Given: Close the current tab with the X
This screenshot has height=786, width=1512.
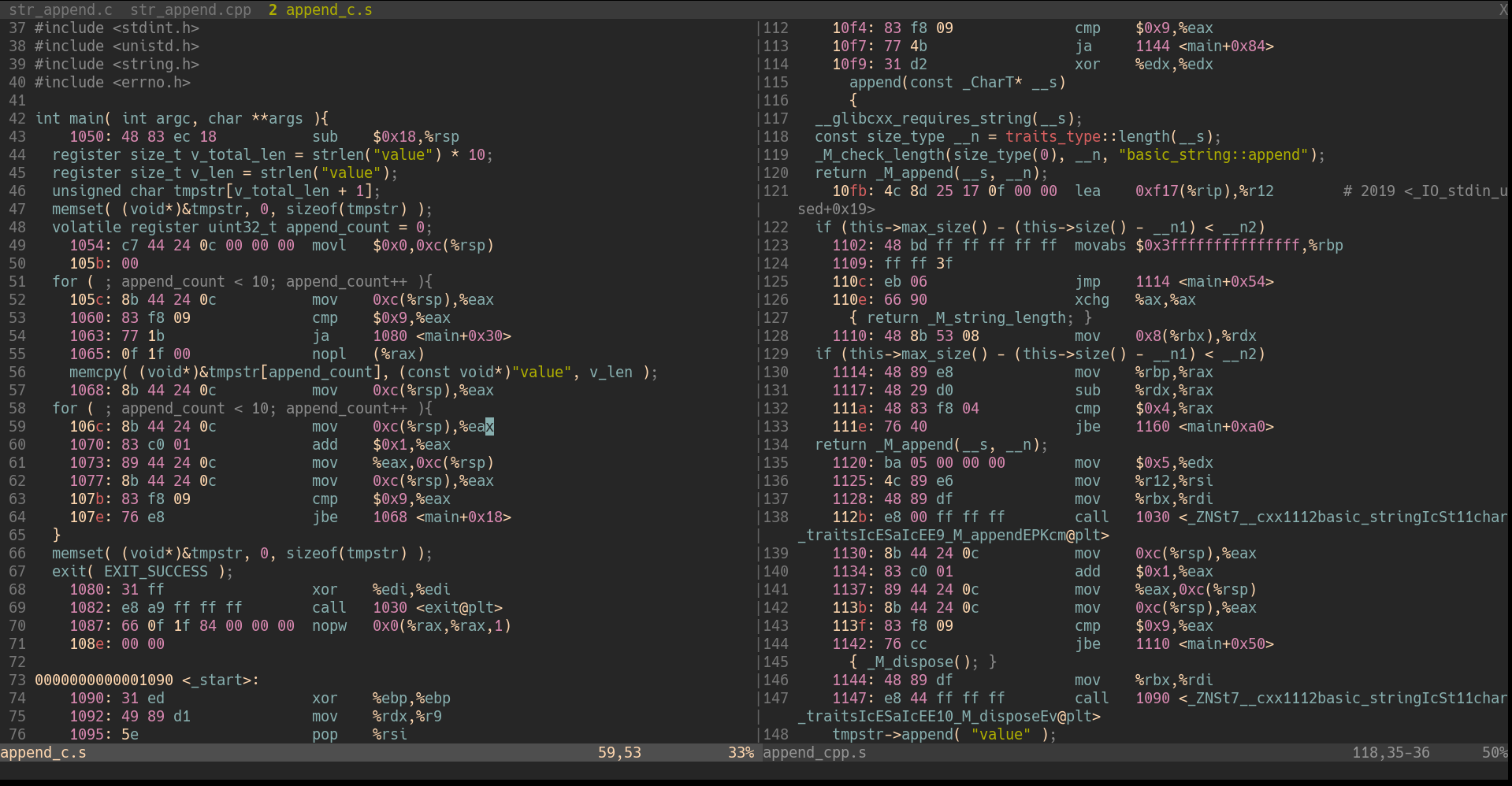Looking at the screenshot, I should point(1503,10).
